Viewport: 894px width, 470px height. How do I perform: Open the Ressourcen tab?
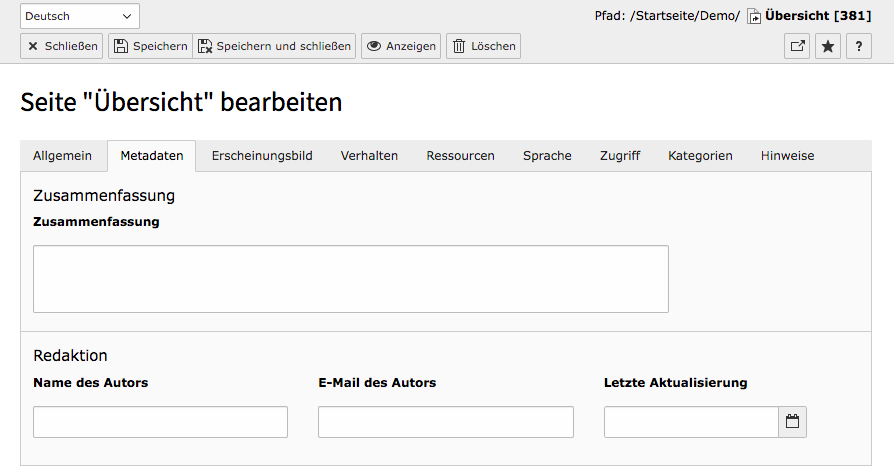click(x=461, y=156)
